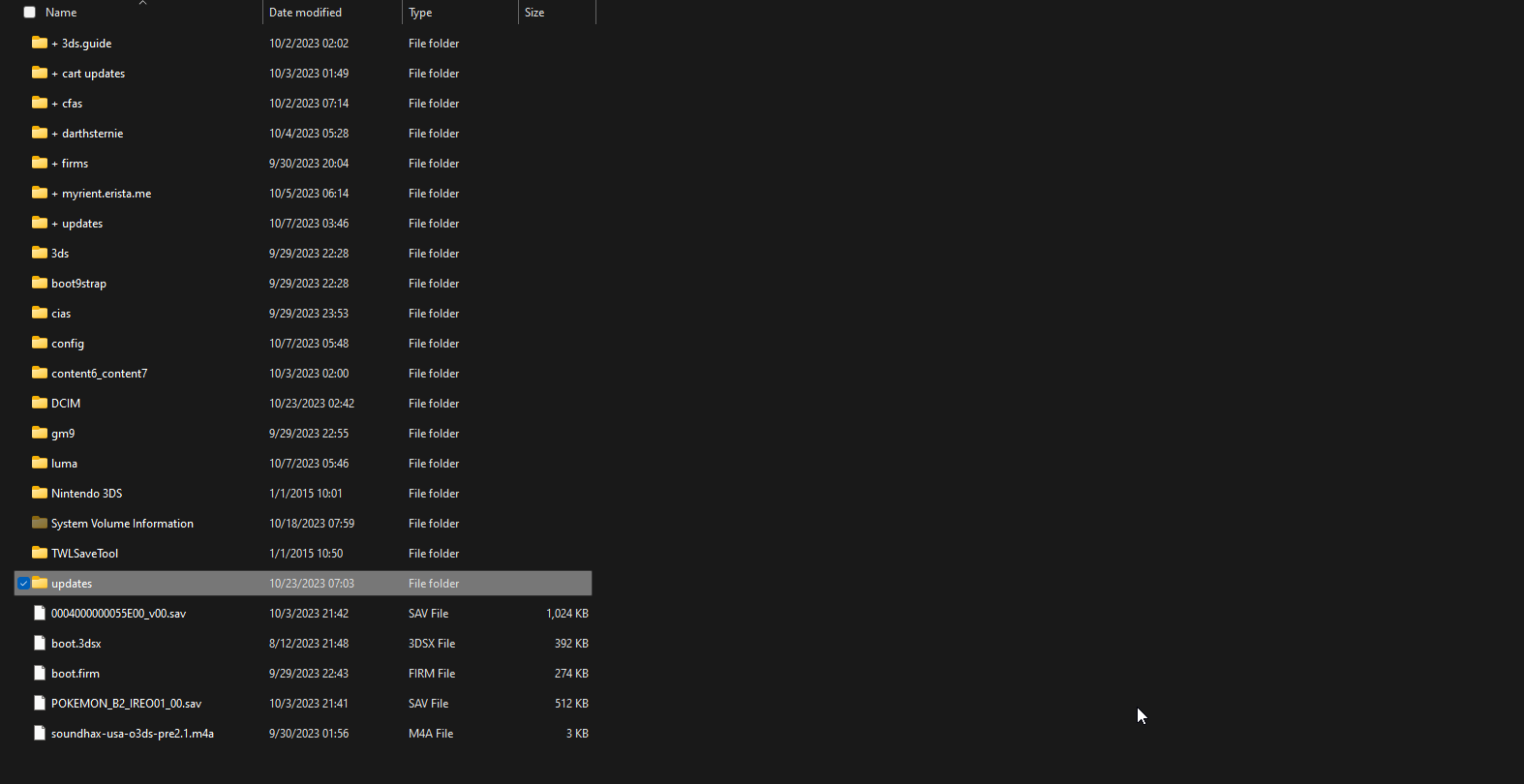The height and width of the screenshot is (784, 1524).
Task: Click the '+ cfas' folder icon
Action: (40, 103)
